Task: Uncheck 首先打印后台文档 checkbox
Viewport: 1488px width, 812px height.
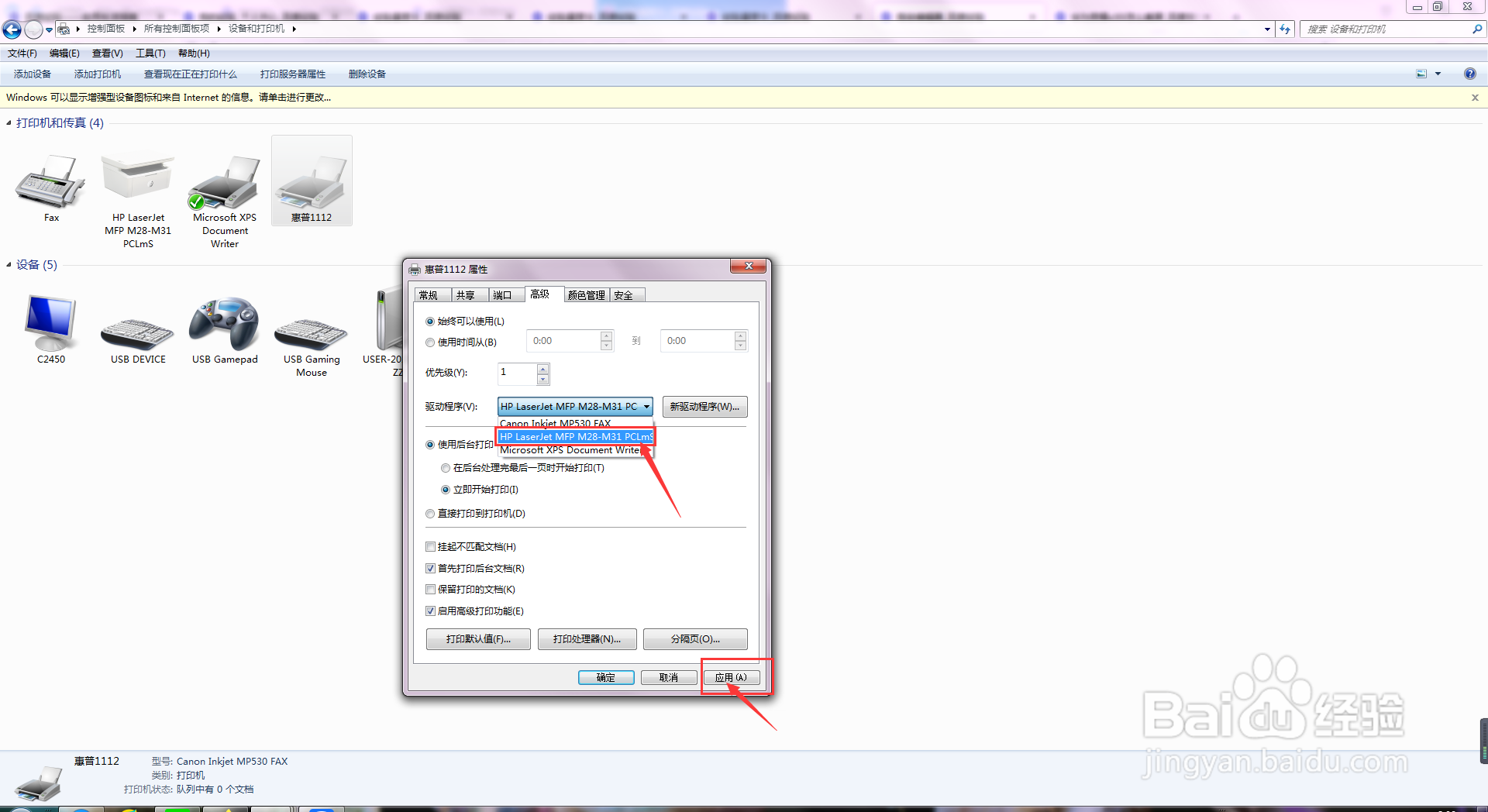Action: coord(431,569)
